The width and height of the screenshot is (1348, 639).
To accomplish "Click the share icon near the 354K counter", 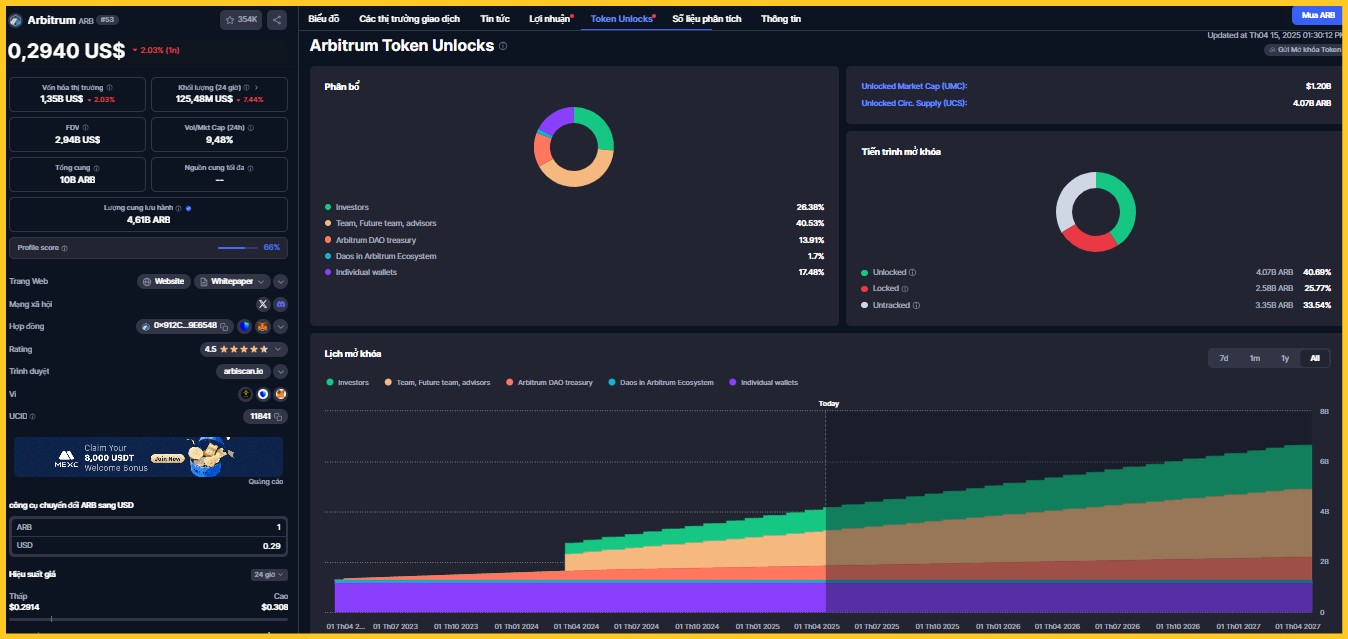I will 277,19.
